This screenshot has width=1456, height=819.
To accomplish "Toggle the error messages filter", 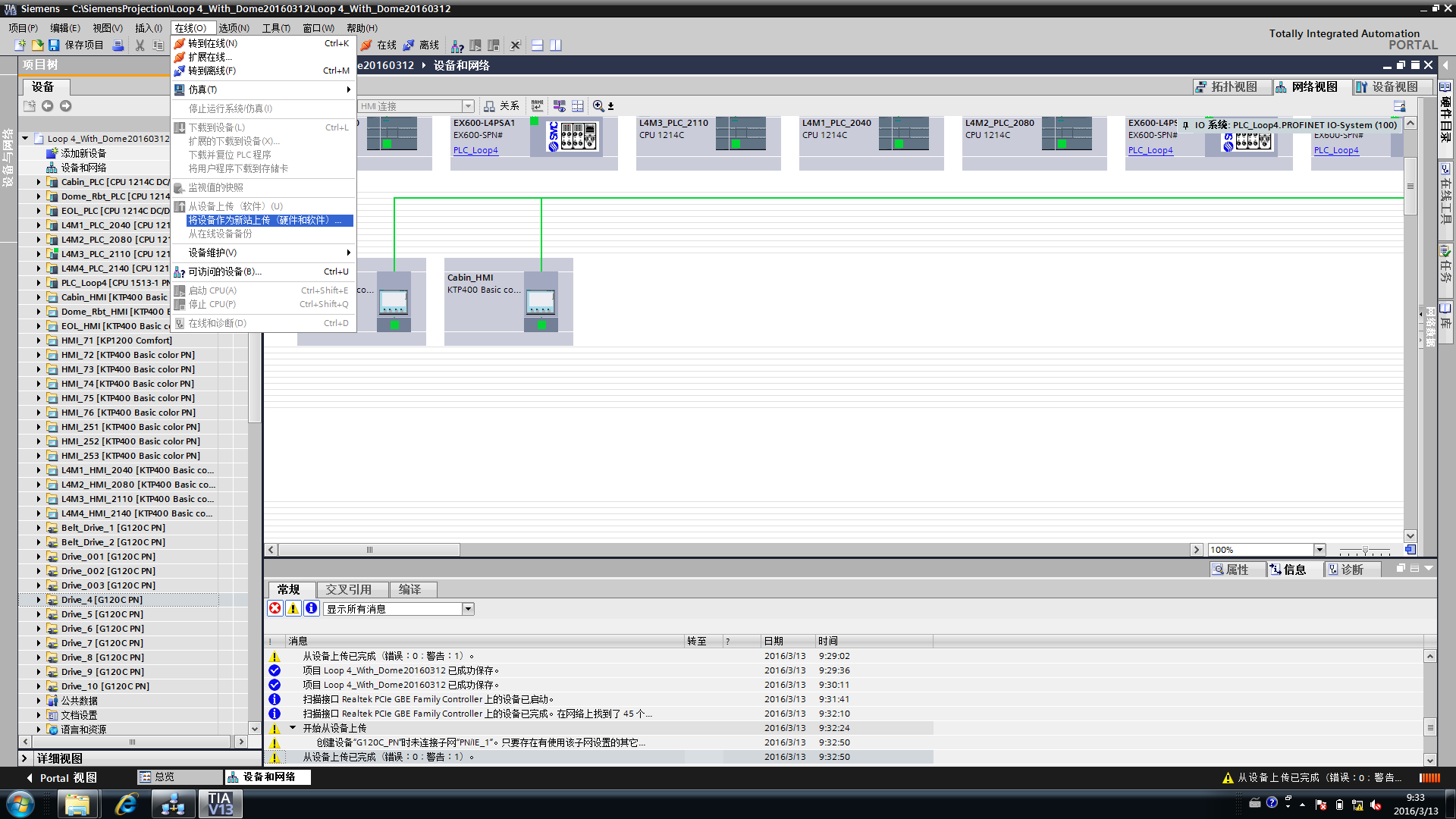I will pyautogui.click(x=275, y=608).
